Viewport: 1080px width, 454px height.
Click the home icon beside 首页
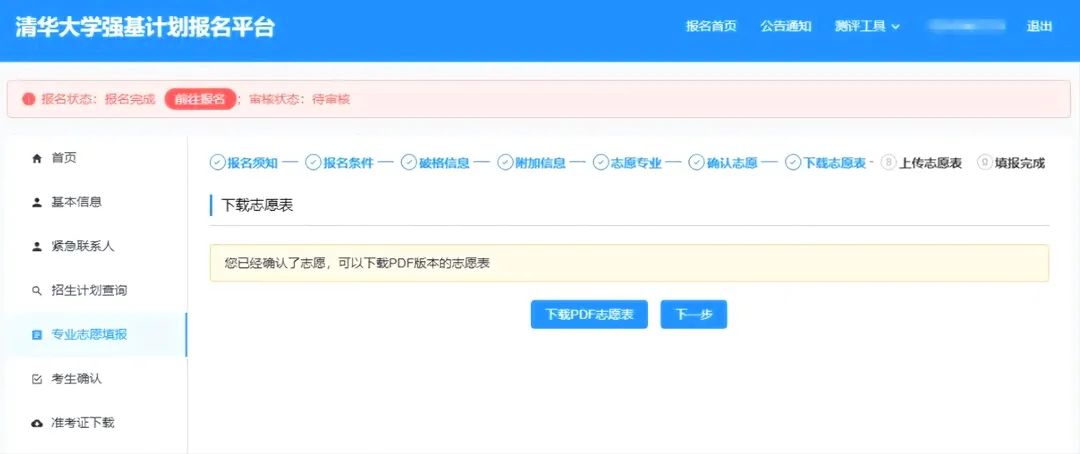(x=37, y=158)
